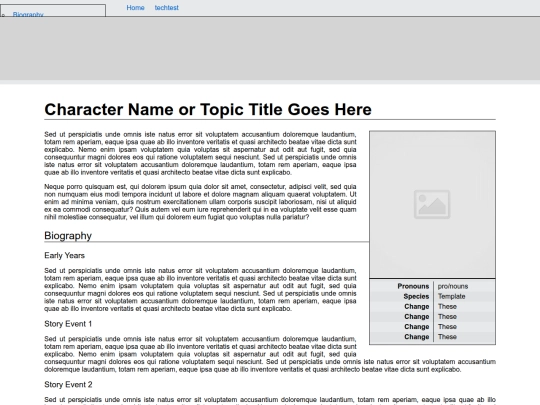540x405 pixels.
Task: Click the 'Template' value in infobox
Action: [451, 296]
